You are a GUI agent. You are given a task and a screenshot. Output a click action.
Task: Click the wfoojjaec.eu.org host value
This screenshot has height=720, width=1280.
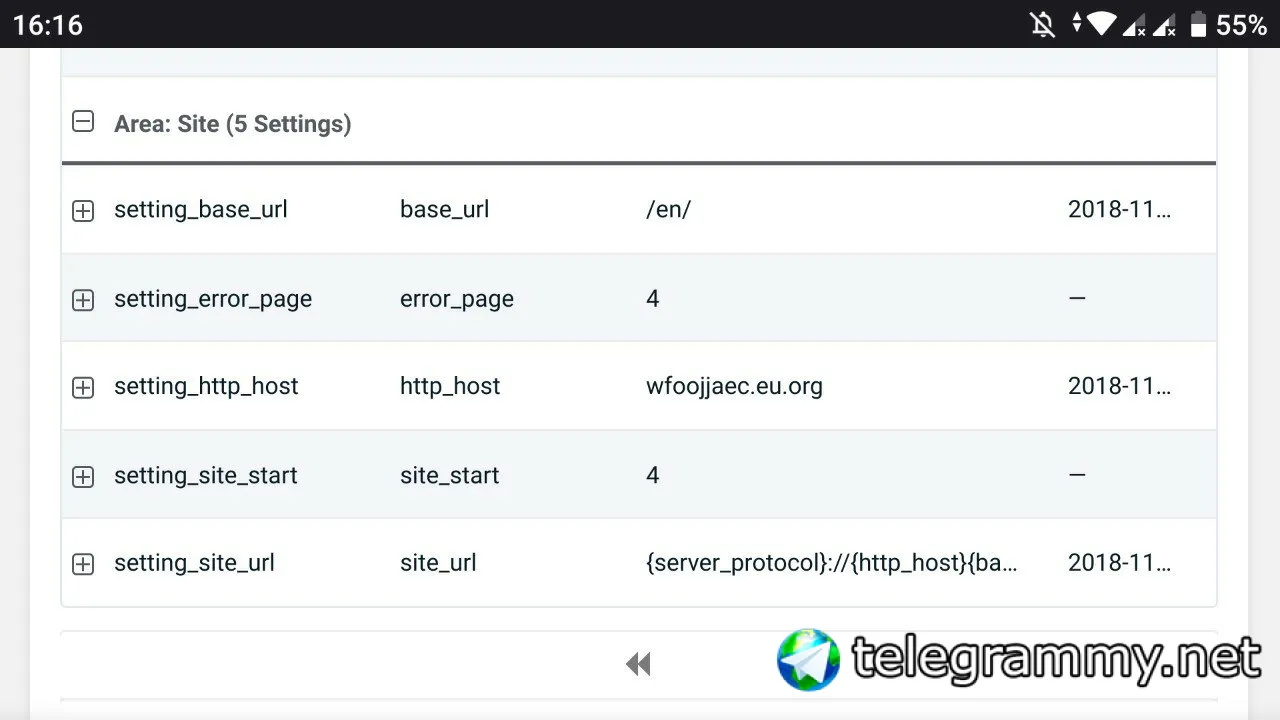pyautogui.click(x=734, y=386)
